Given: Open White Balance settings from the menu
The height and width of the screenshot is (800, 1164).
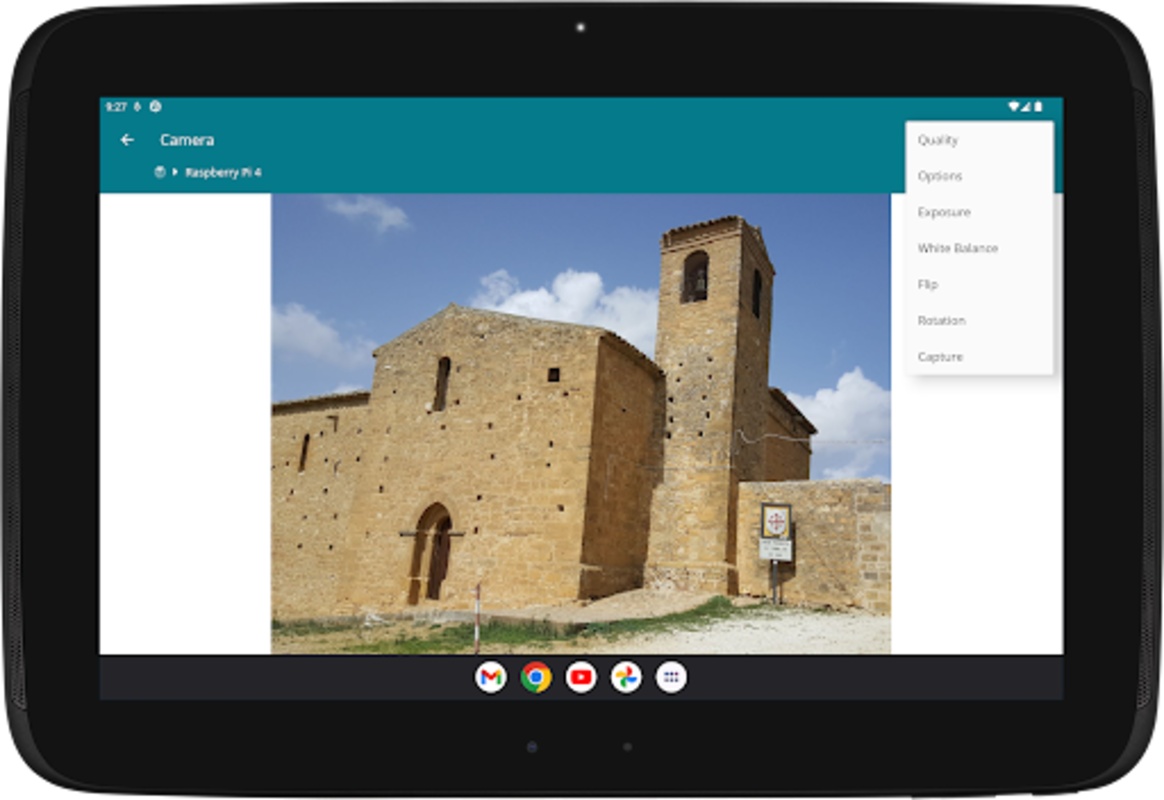Looking at the screenshot, I should point(957,248).
